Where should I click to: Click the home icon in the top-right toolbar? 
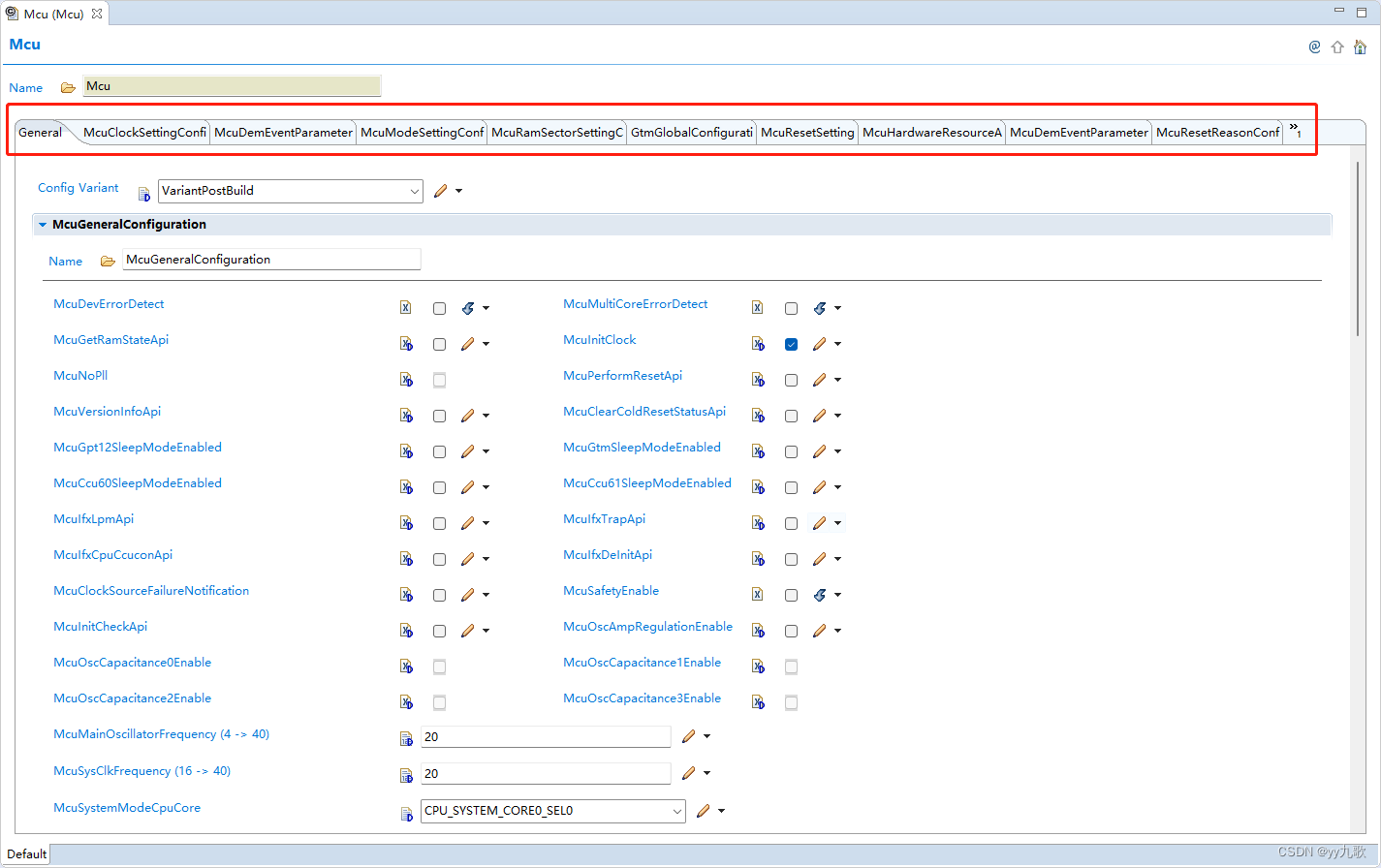pyautogui.click(x=1360, y=46)
